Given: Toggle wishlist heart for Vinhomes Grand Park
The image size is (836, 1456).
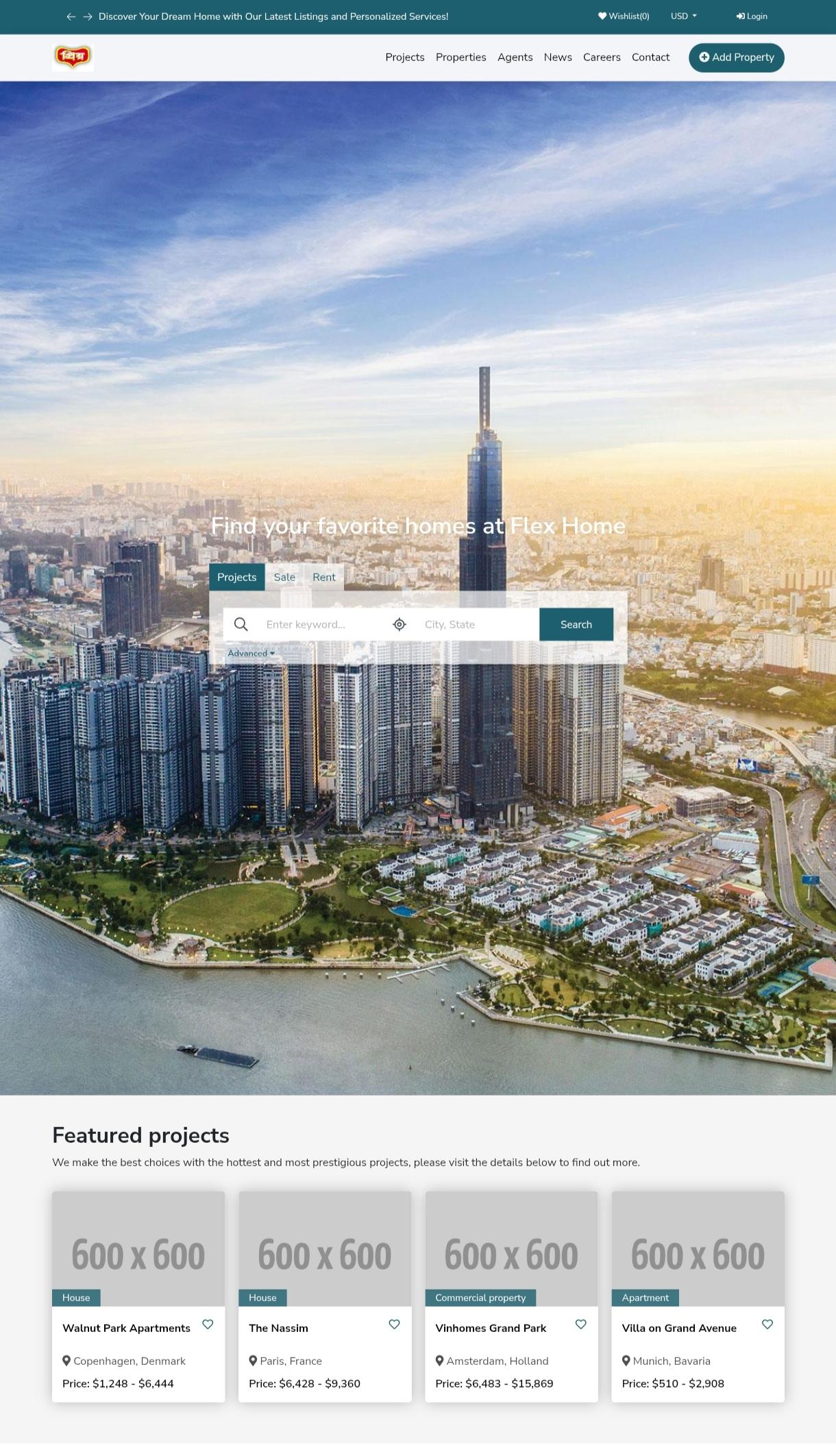Looking at the screenshot, I should tap(580, 1324).
